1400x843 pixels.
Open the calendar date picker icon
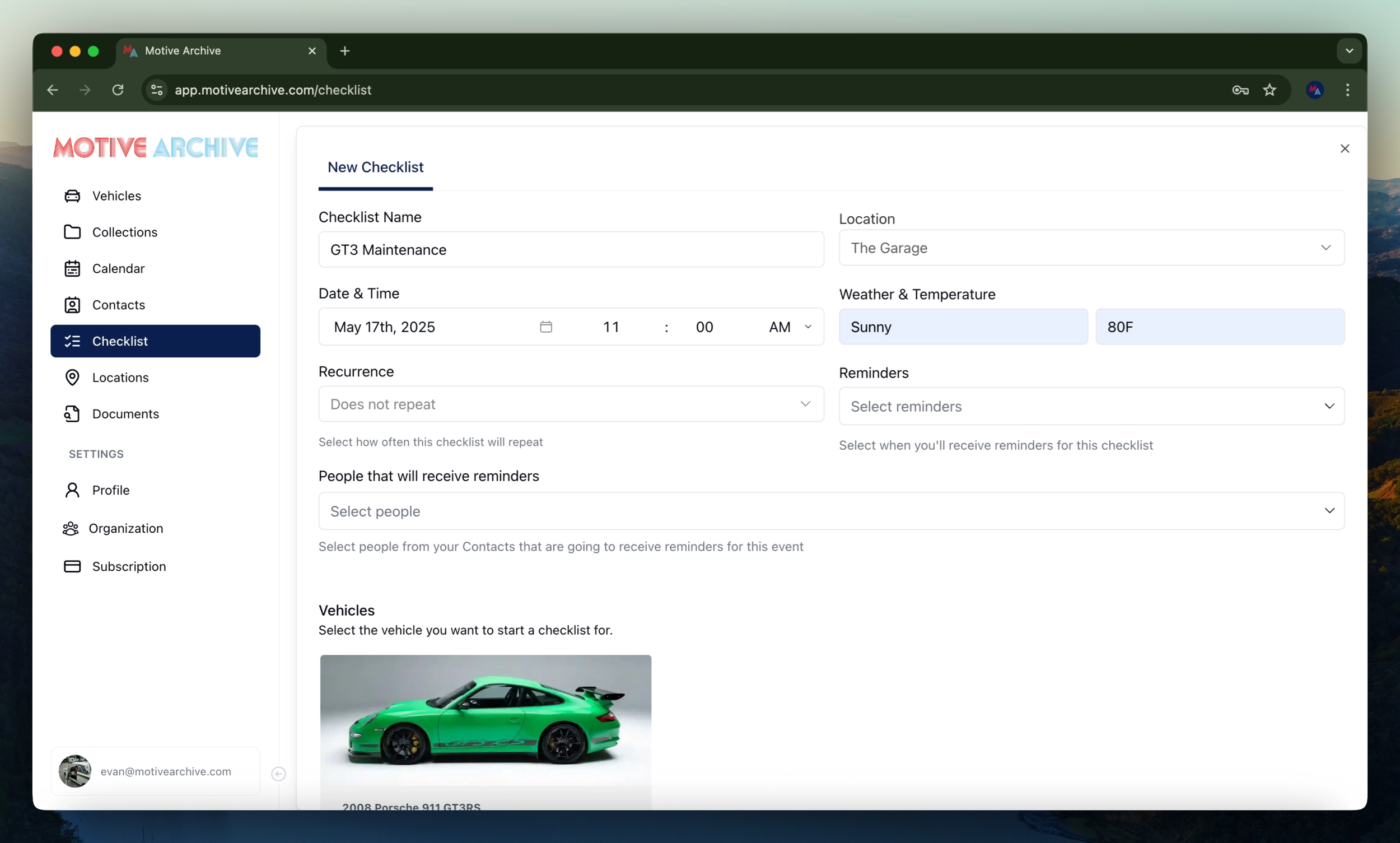546,327
